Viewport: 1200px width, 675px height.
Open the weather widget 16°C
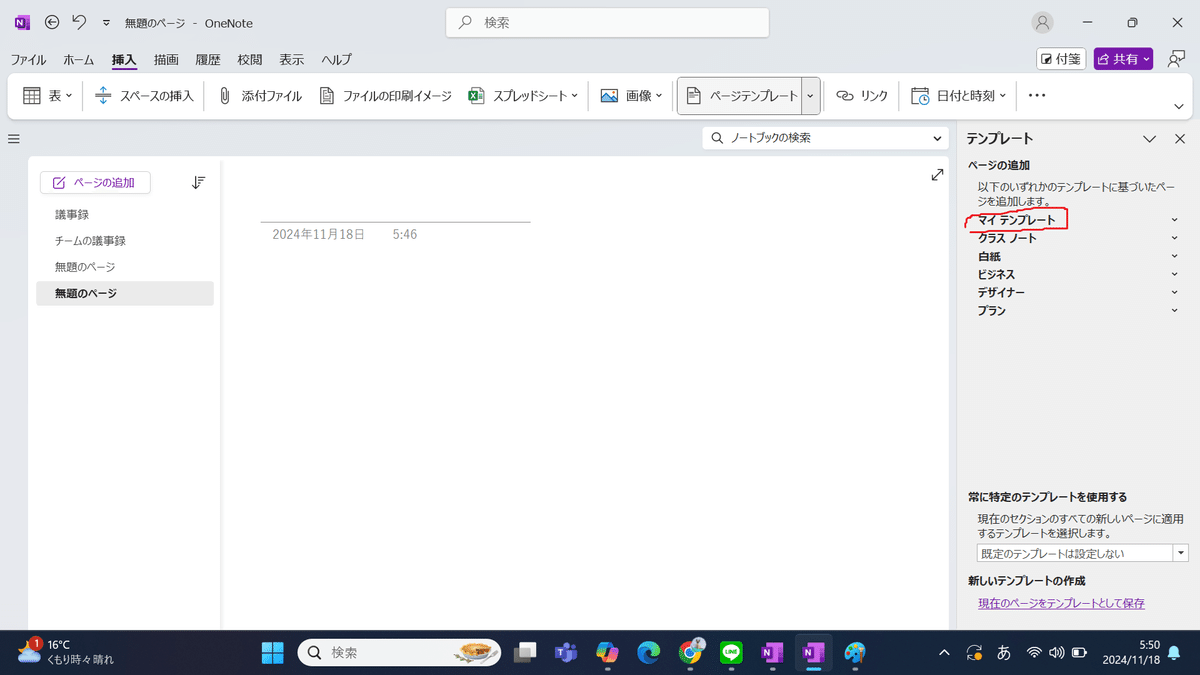65,652
